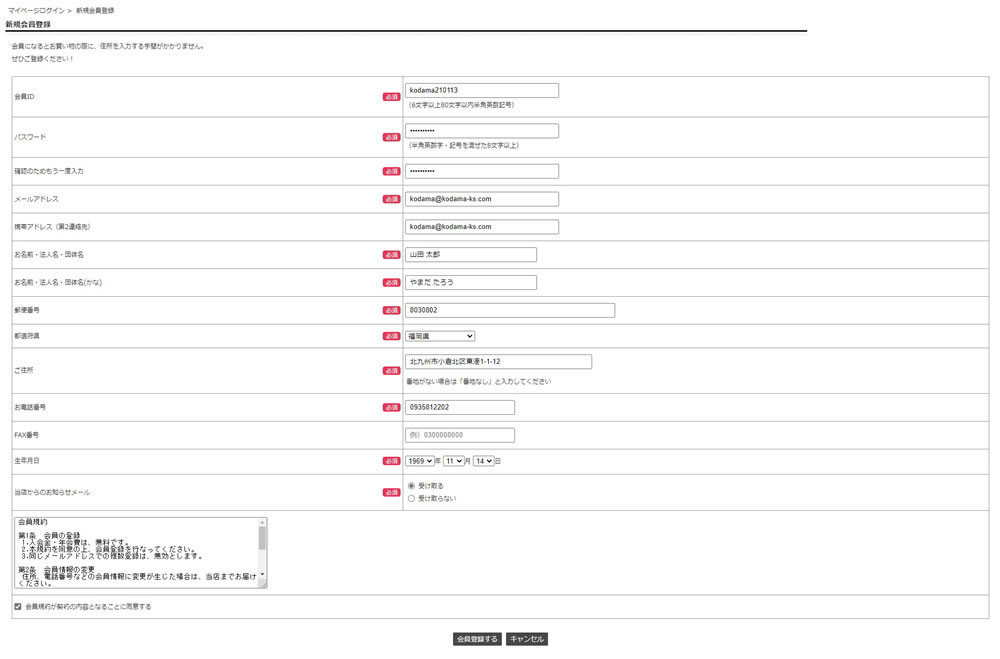Toggle the 会員規約 agreement checkbox
Viewport: 1000px width, 659px height.
click(x=18, y=606)
